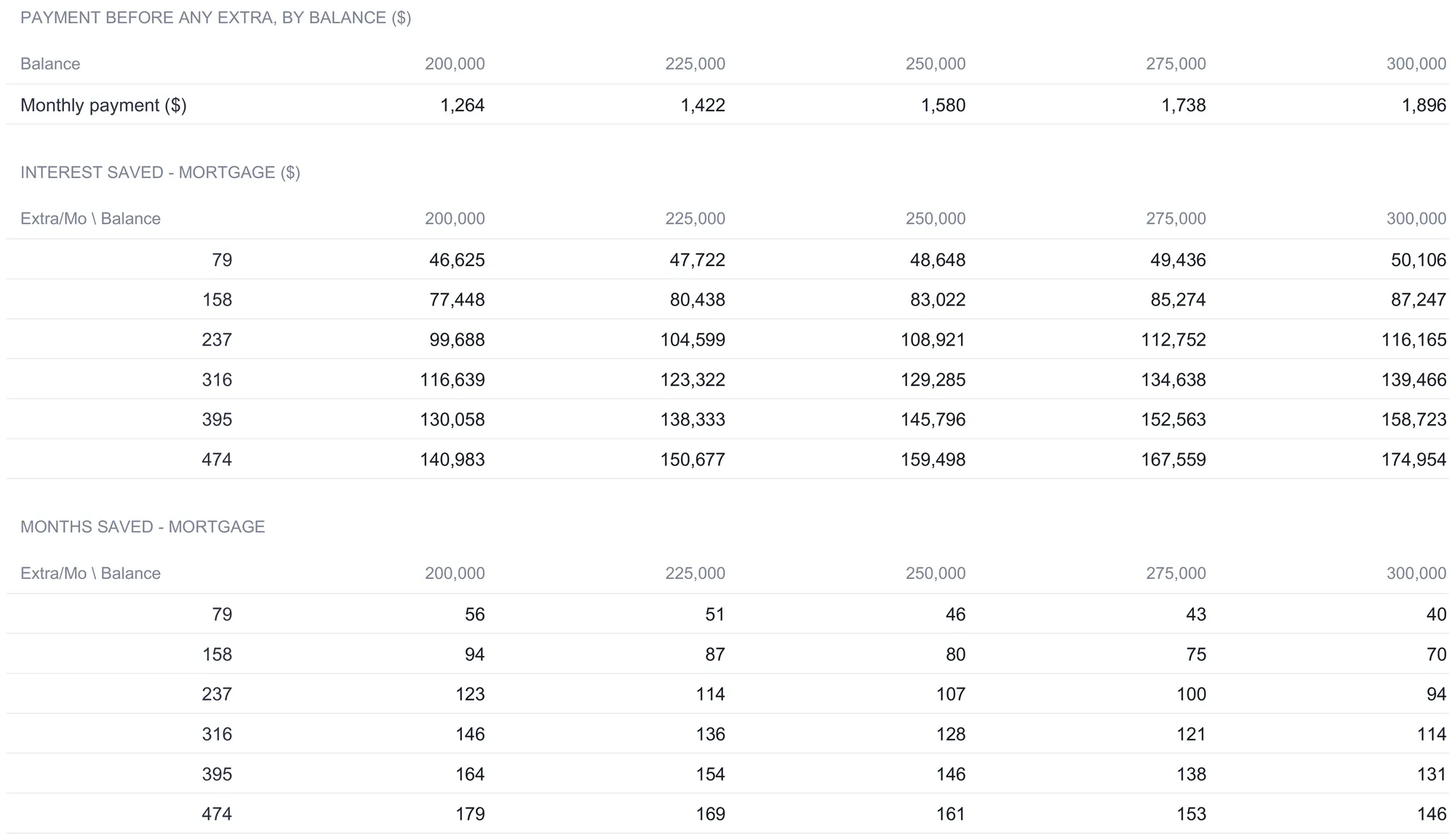
Task: Select monthly payment value 1,580
Action: [943, 105]
